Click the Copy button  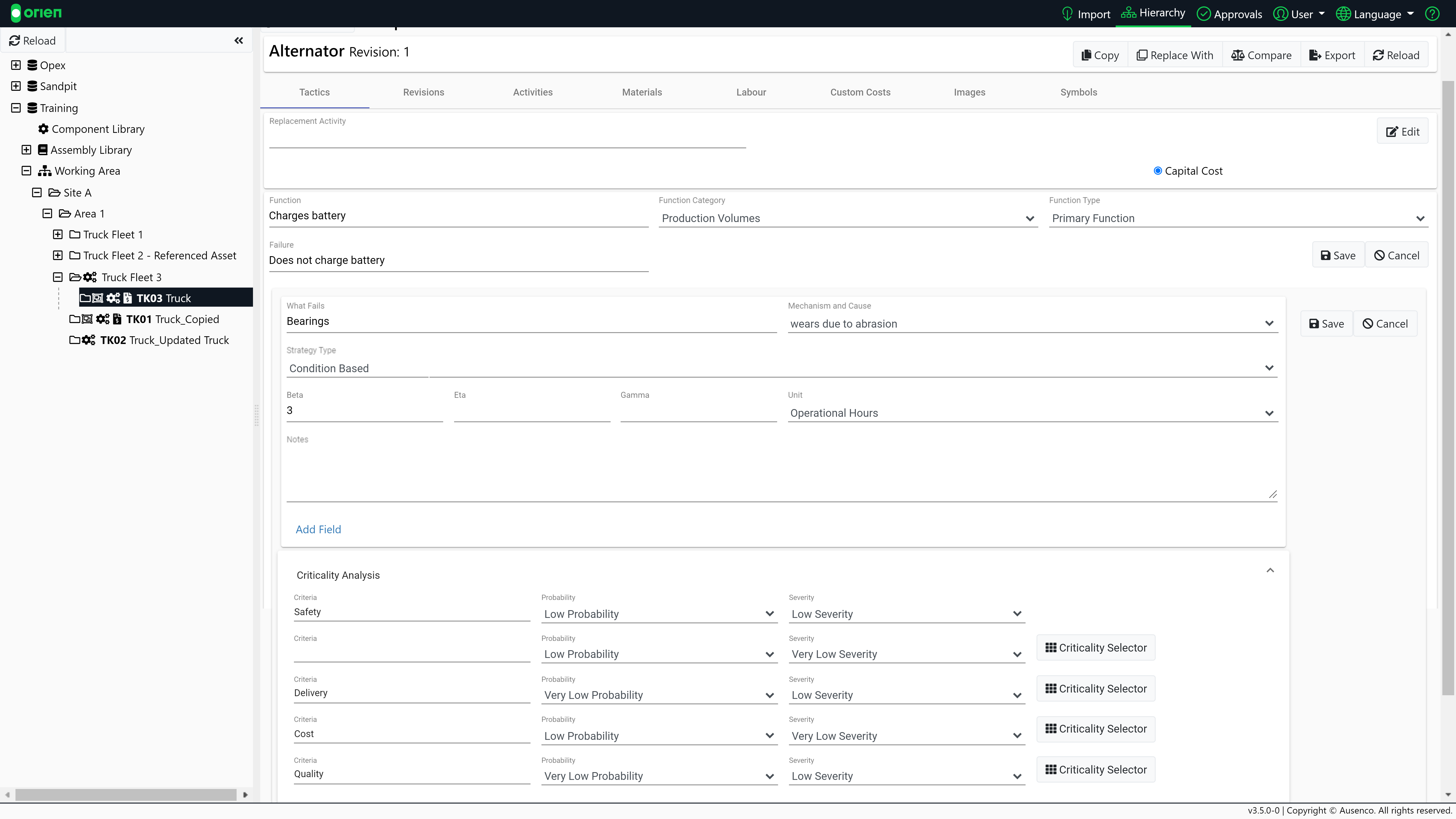coord(1100,55)
